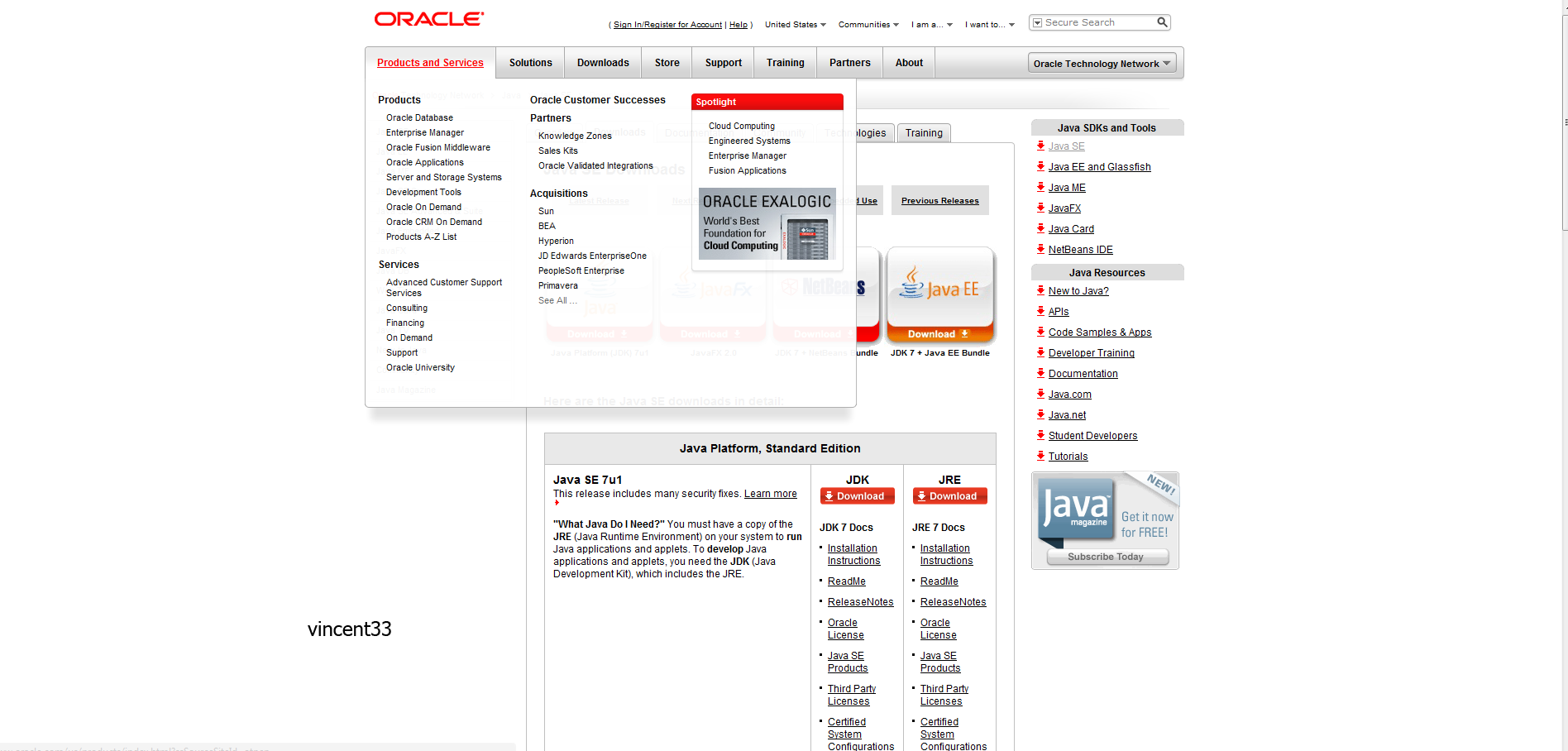The image size is (1568, 751).
Task: Click the arrow icon beside New to Java?
Action: (1040, 290)
